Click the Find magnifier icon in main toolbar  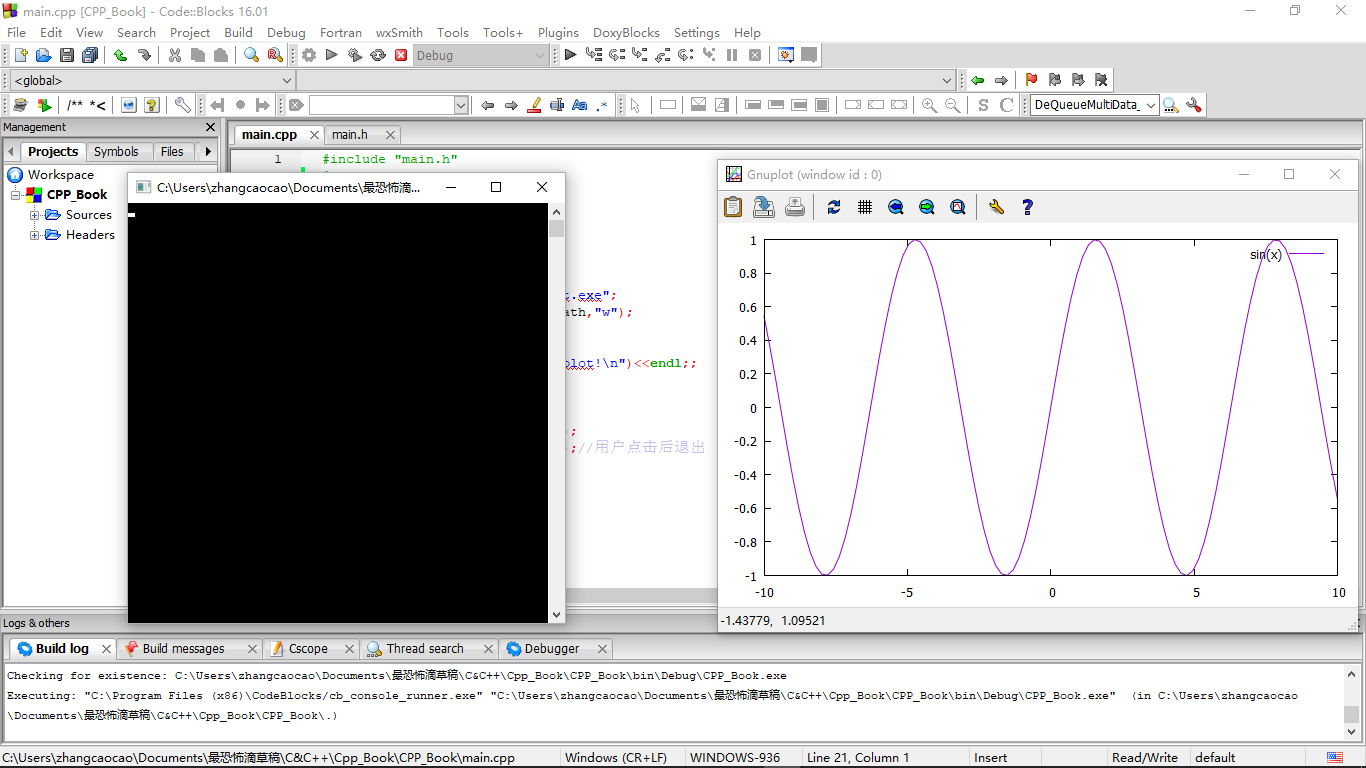point(251,56)
